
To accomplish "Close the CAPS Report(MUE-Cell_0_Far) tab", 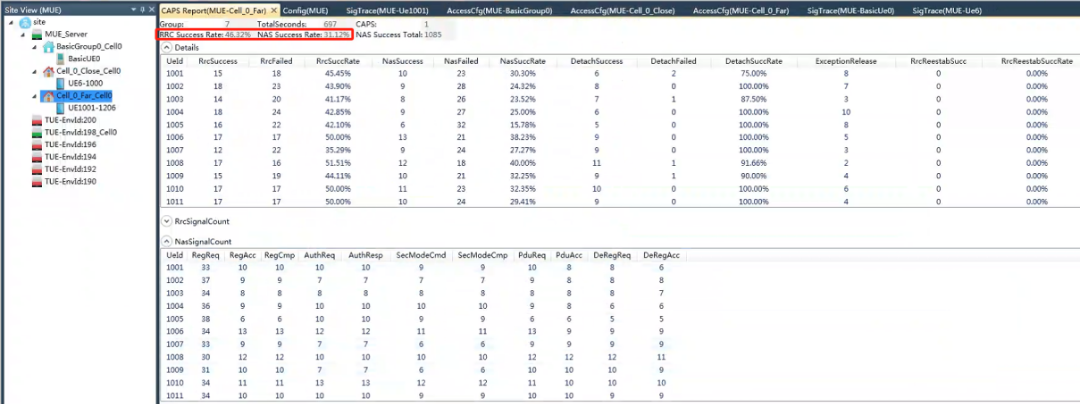I will click(x=273, y=9).
